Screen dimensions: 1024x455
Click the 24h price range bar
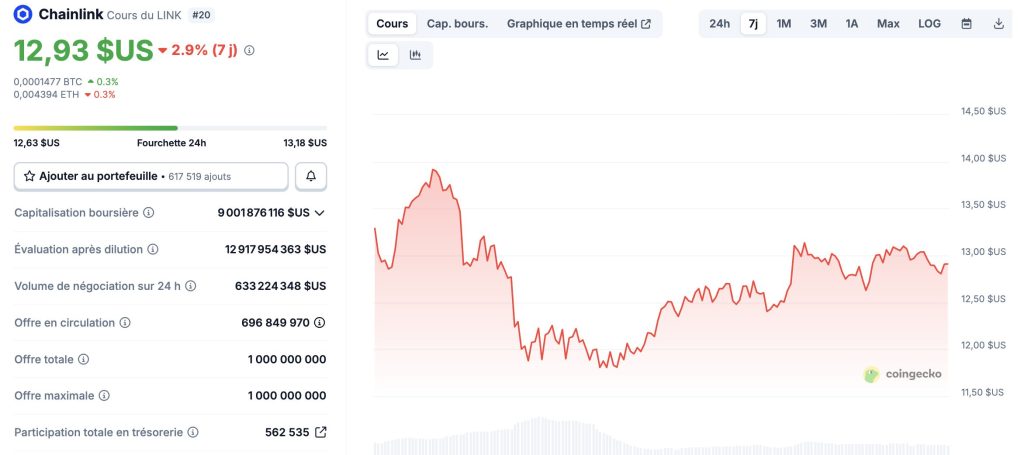point(170,128)
